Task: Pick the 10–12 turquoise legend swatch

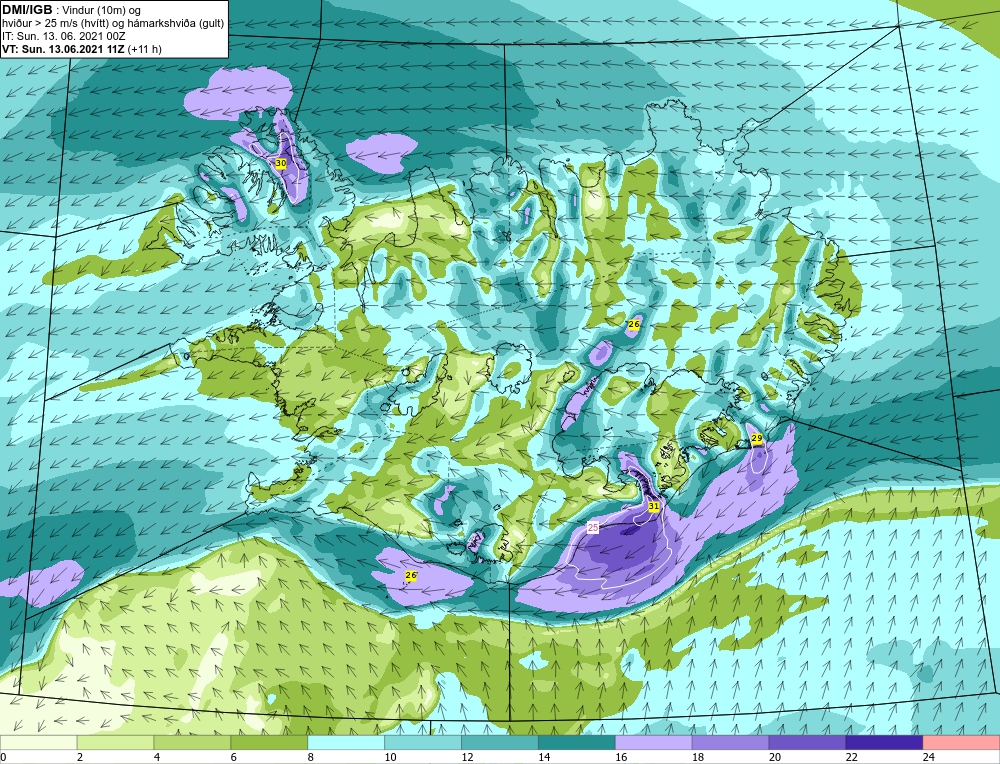Action: (x=423, y=742)
